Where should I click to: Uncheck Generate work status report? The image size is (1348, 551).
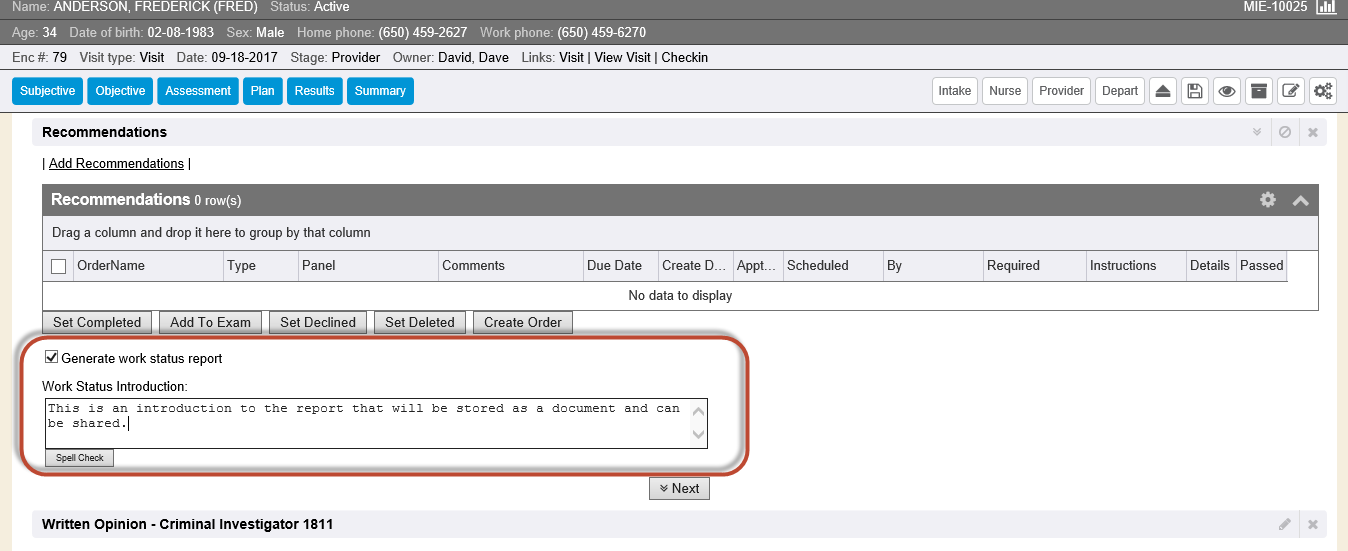[x=52, y=358]
